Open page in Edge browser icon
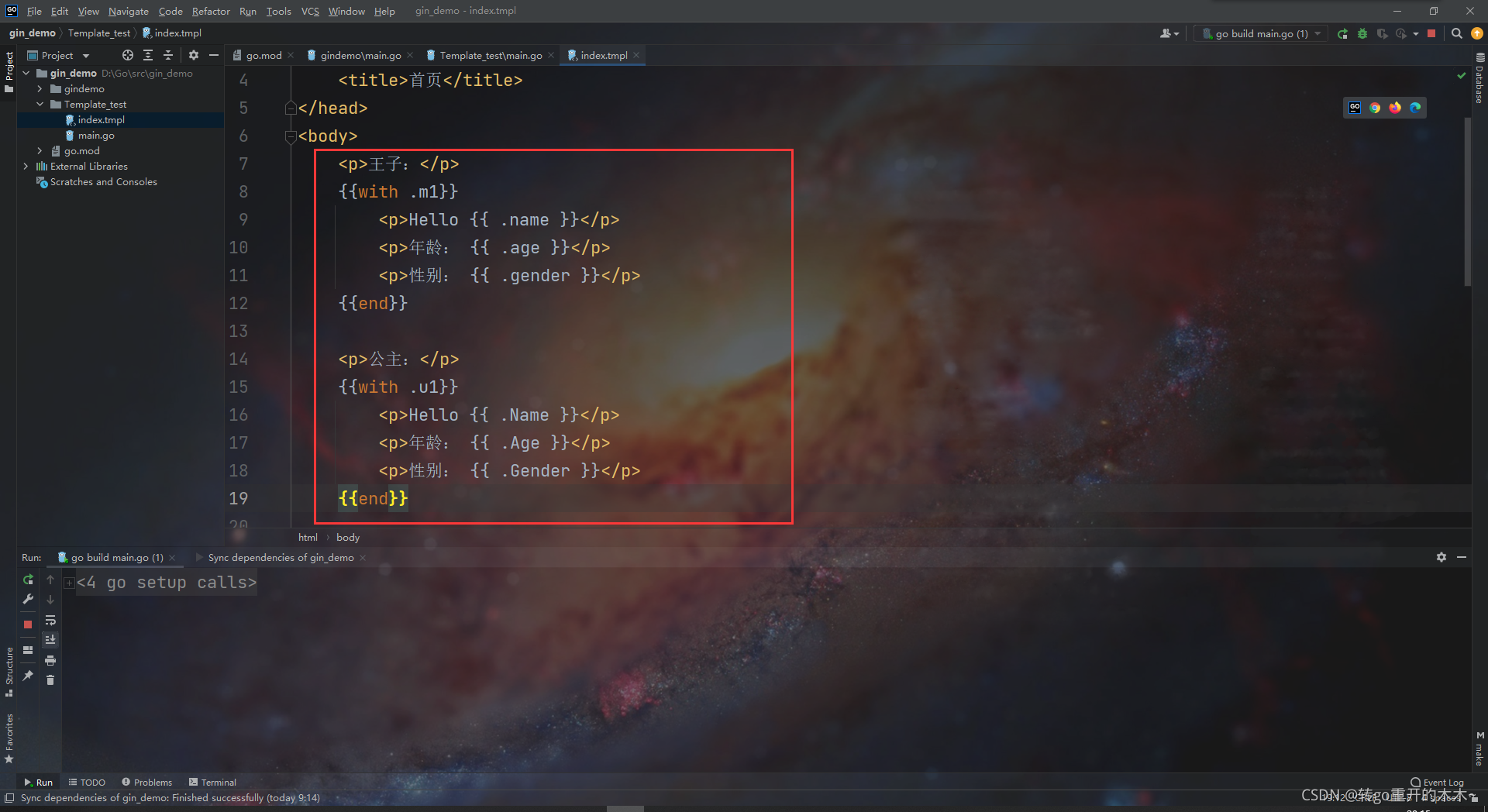1488x812 pixels. [1415, 108]
